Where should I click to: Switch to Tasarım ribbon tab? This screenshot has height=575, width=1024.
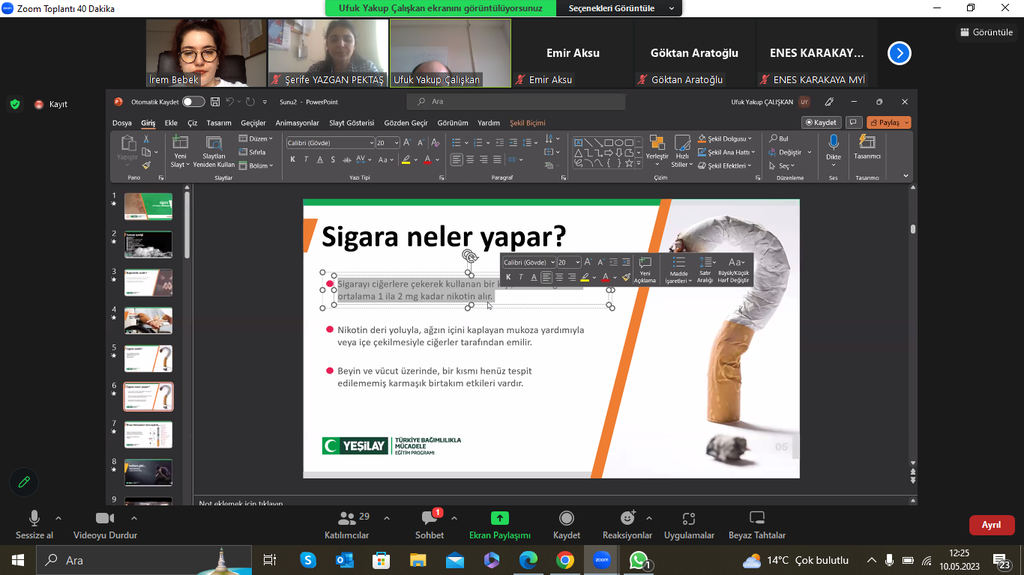pos(219,123)
